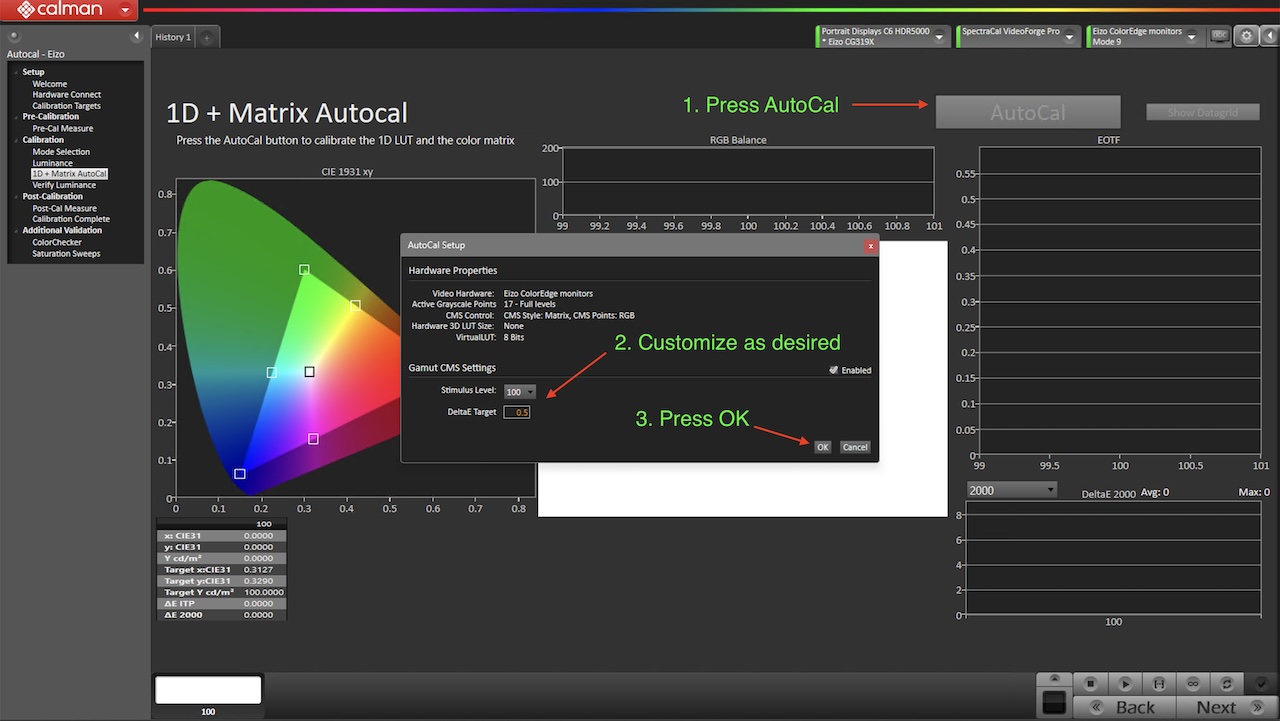Viewport: 1280px width, 721px height.
Task: Open settings with the gear icon
Action: [x=1246, y=36]
